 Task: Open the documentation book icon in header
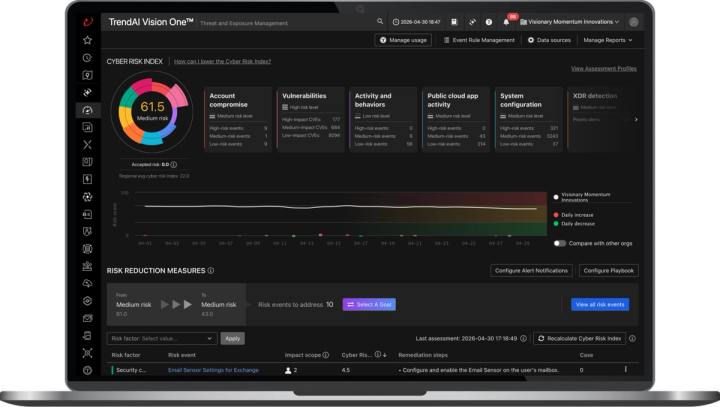click(x=454, y=22)
